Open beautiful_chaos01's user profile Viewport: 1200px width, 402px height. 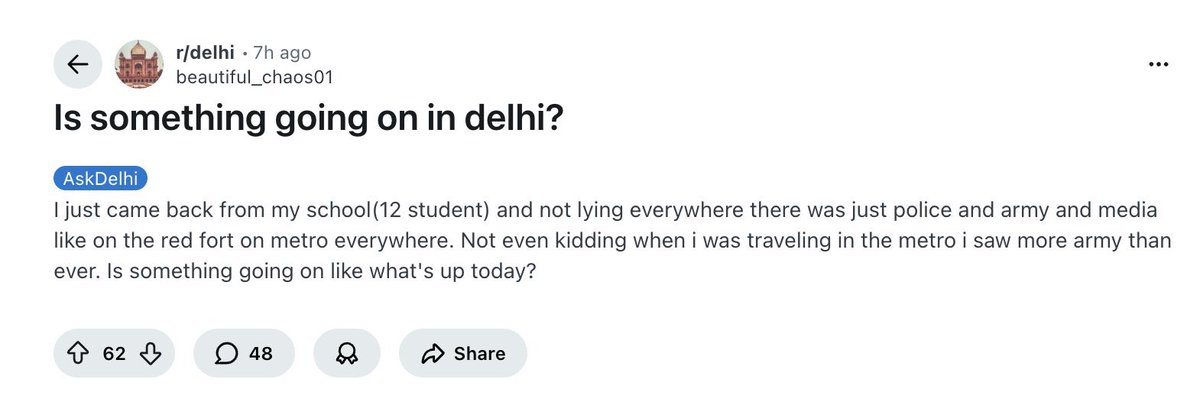click(254, 77)
